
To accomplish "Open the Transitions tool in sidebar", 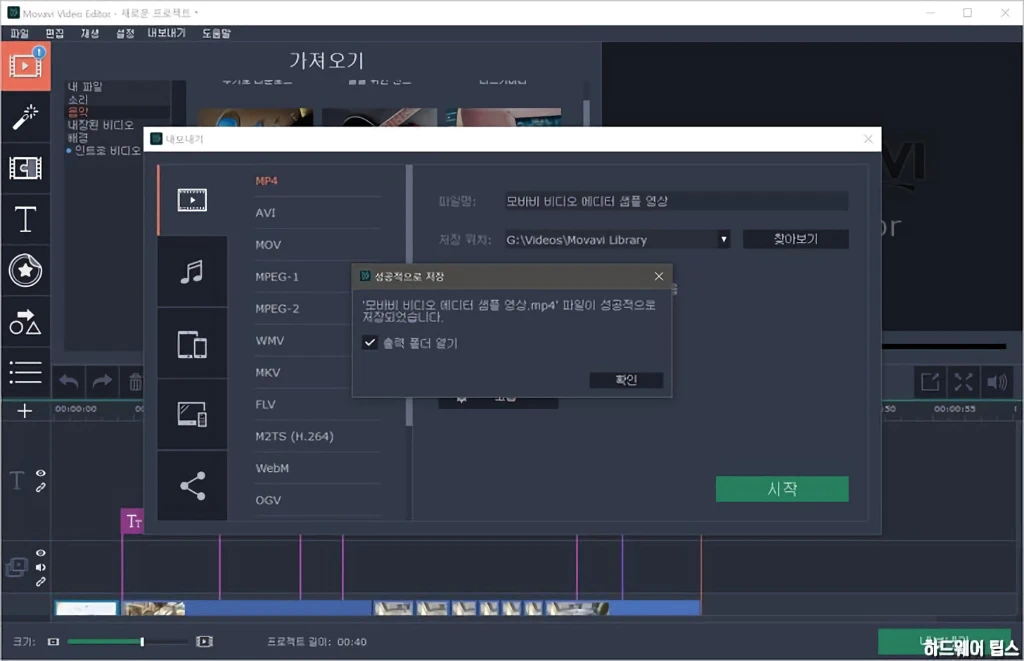I will [25, 169].
